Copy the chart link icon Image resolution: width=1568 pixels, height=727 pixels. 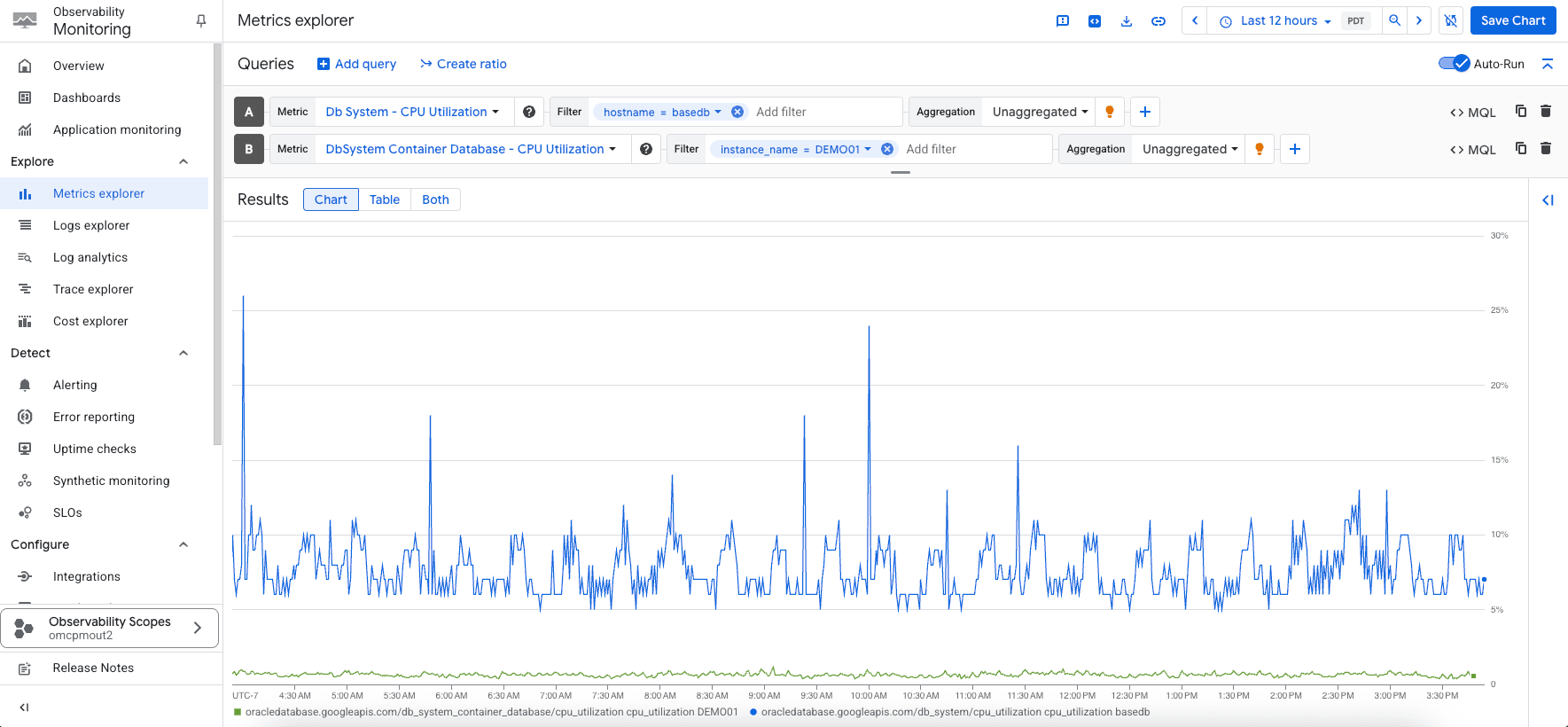pos(1158,20)
